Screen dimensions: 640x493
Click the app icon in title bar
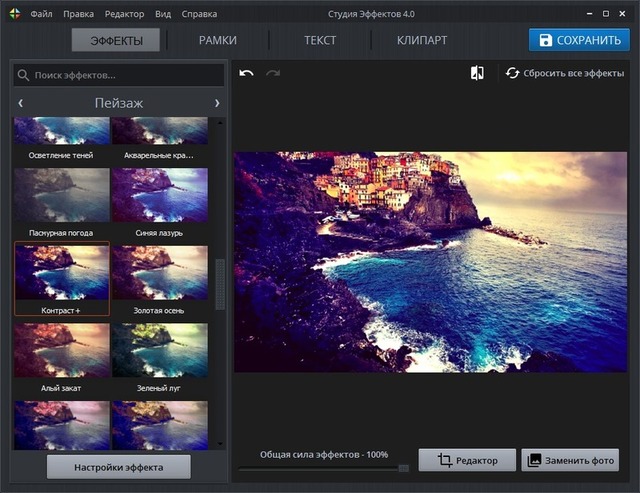click(13, 14)
